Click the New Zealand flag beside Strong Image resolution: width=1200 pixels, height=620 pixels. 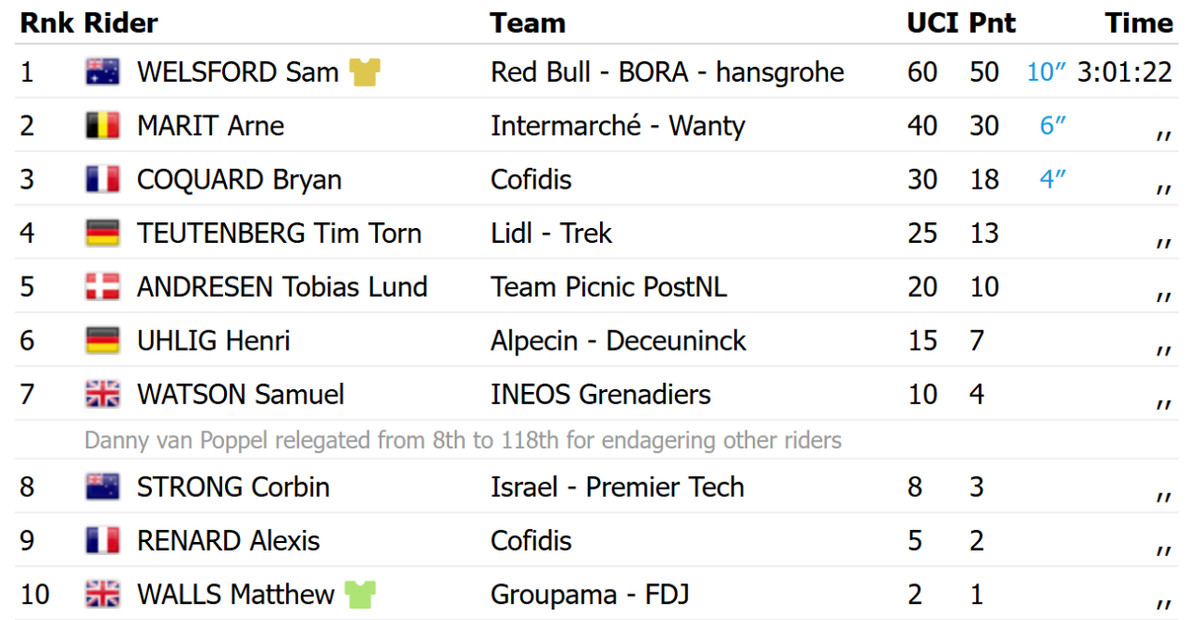(x=102, y=487)
